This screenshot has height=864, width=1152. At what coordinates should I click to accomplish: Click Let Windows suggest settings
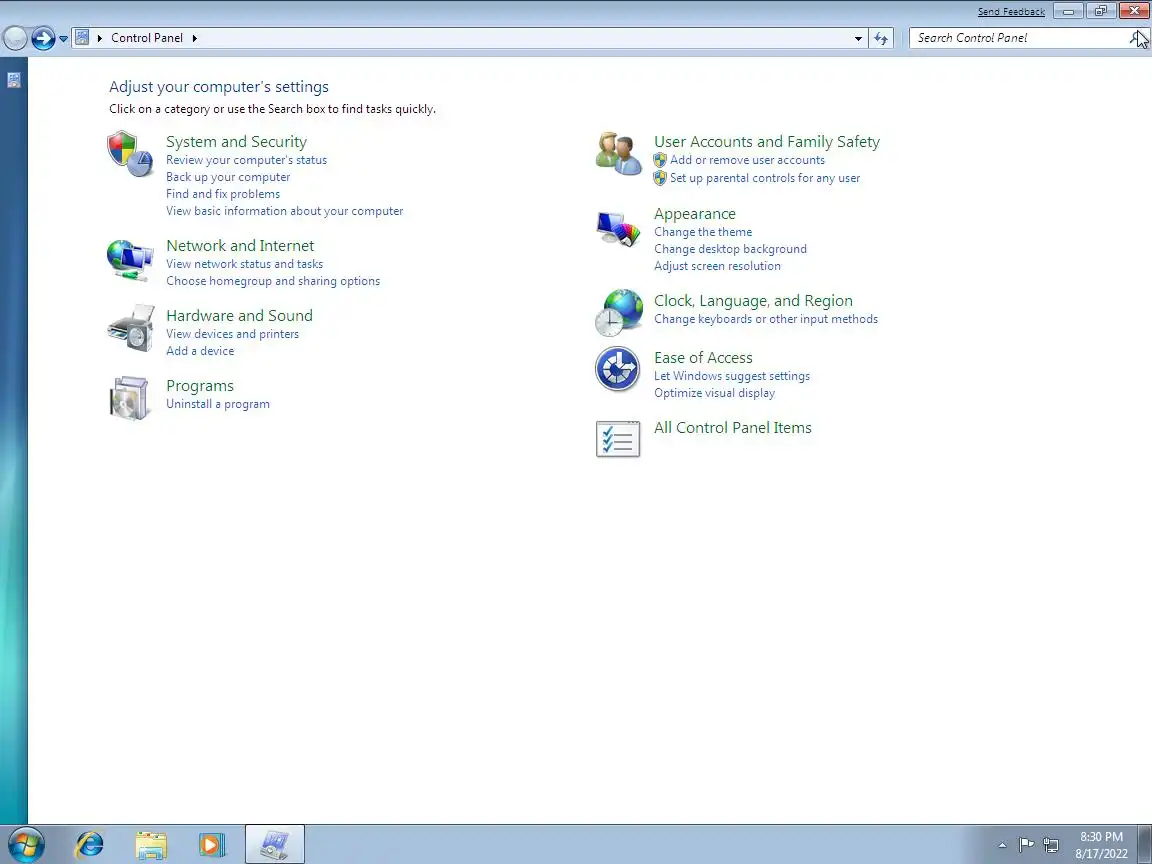pyautogui.click(x=732, y=376)
